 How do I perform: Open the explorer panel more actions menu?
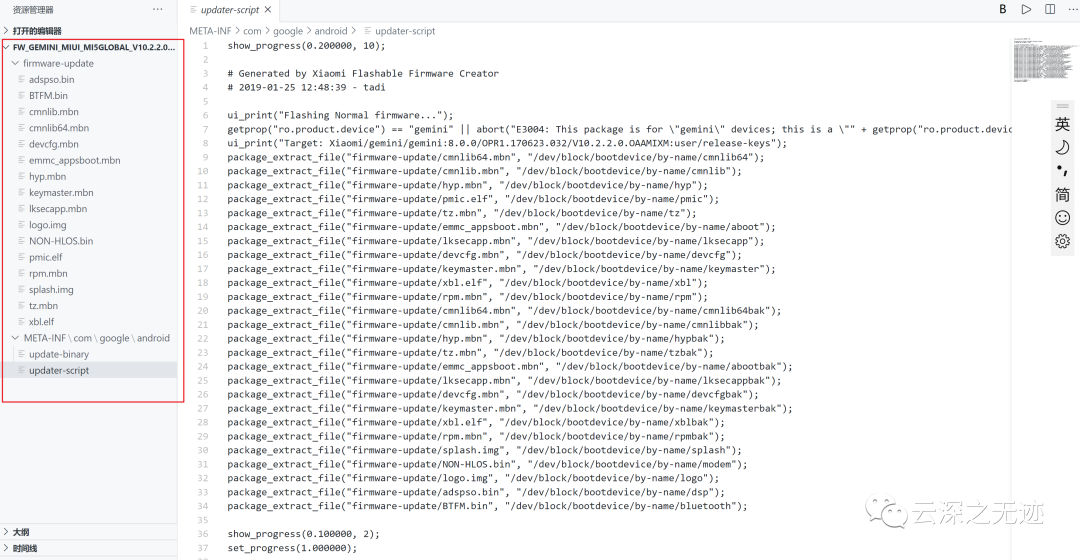coord(158,10)
